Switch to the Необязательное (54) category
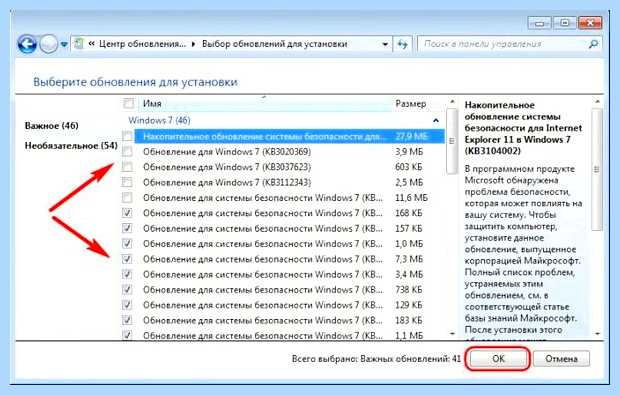This screenshot has height=395, width=620. point(71,146)
